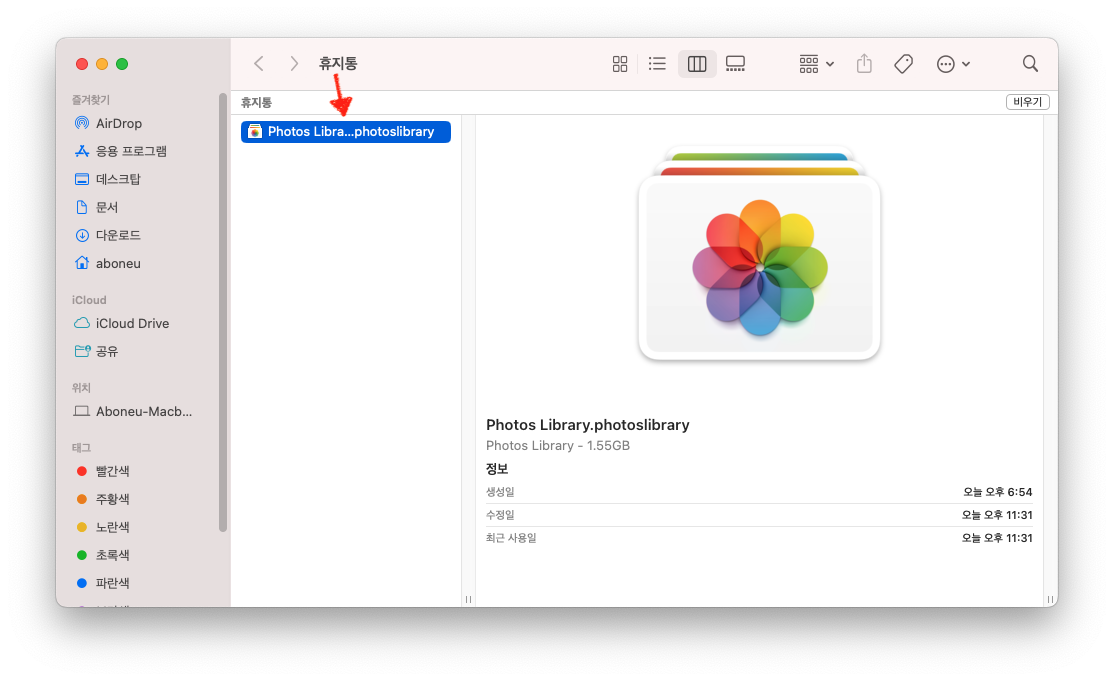This screenshot has width=1114, height=681.
Task: Open aboneu home folder
Action: 118,263
